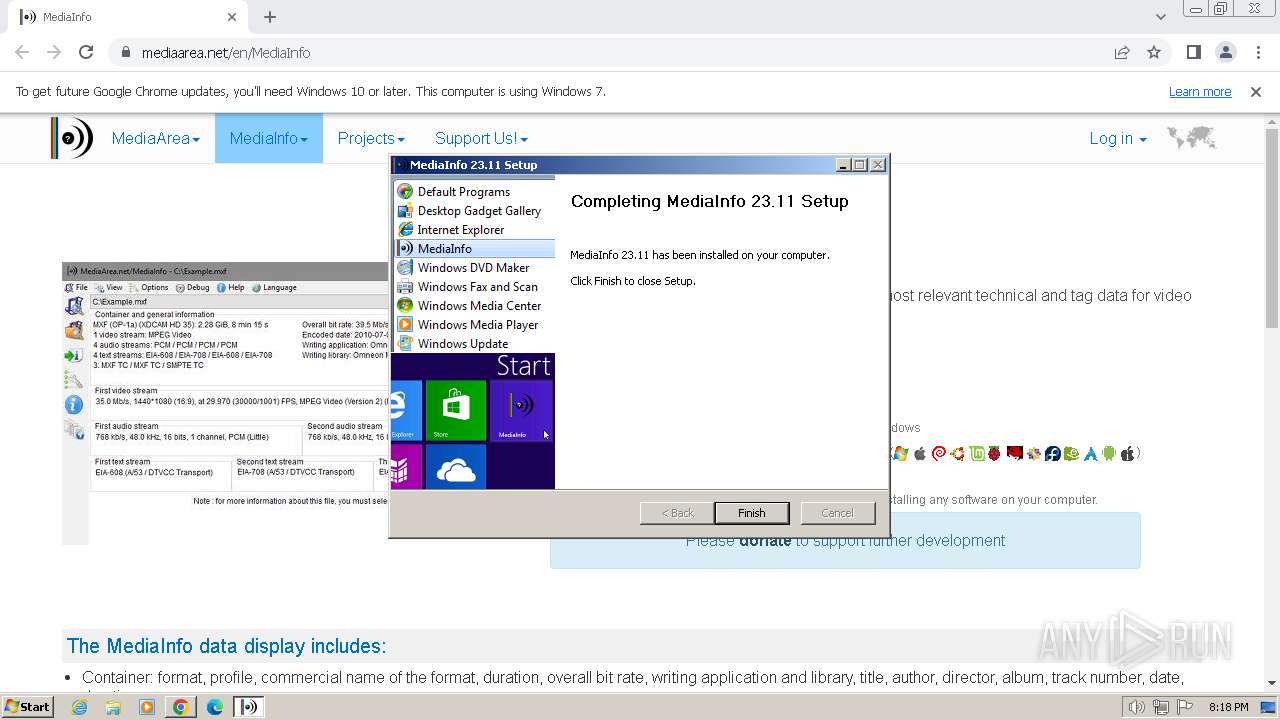The height and width of the screenshot is (720, 1280).
Task: Click the share page icon in the address bar
Action: pos(1122,52)
